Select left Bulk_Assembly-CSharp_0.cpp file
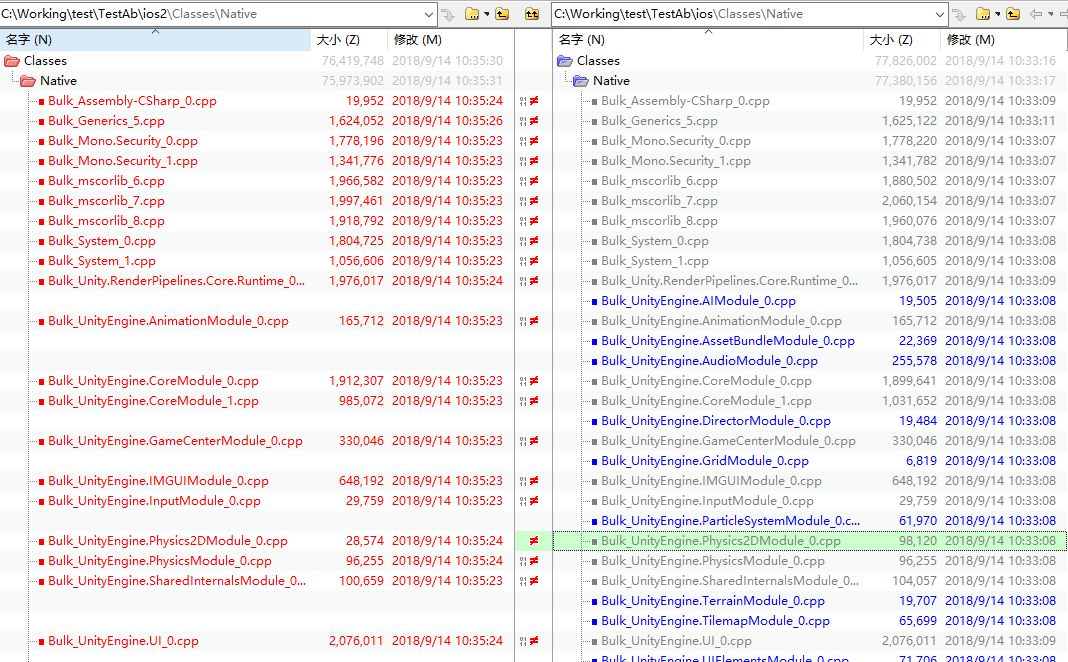This screenshot has height=662, width=1068. point(132,101)
